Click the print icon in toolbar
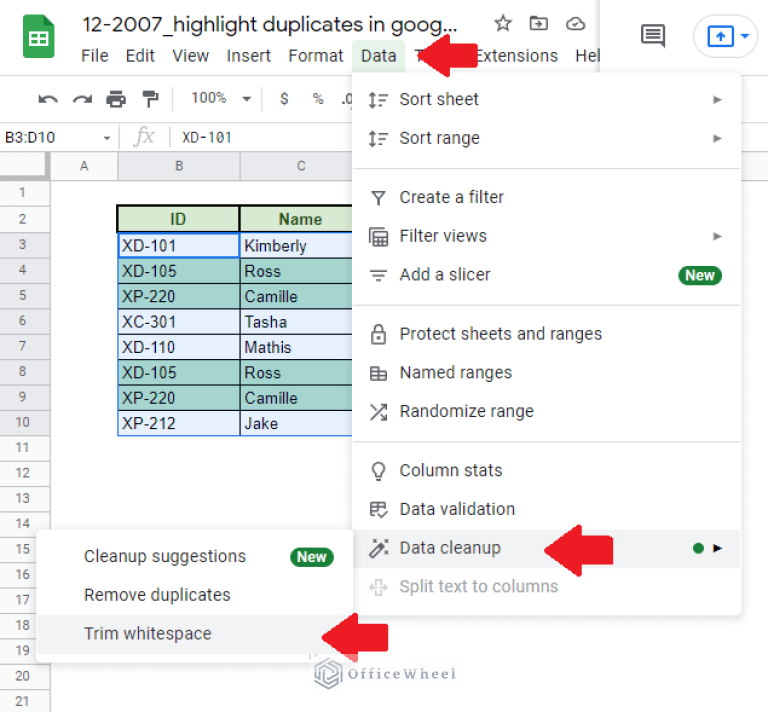768x712 pixels. 116,98
